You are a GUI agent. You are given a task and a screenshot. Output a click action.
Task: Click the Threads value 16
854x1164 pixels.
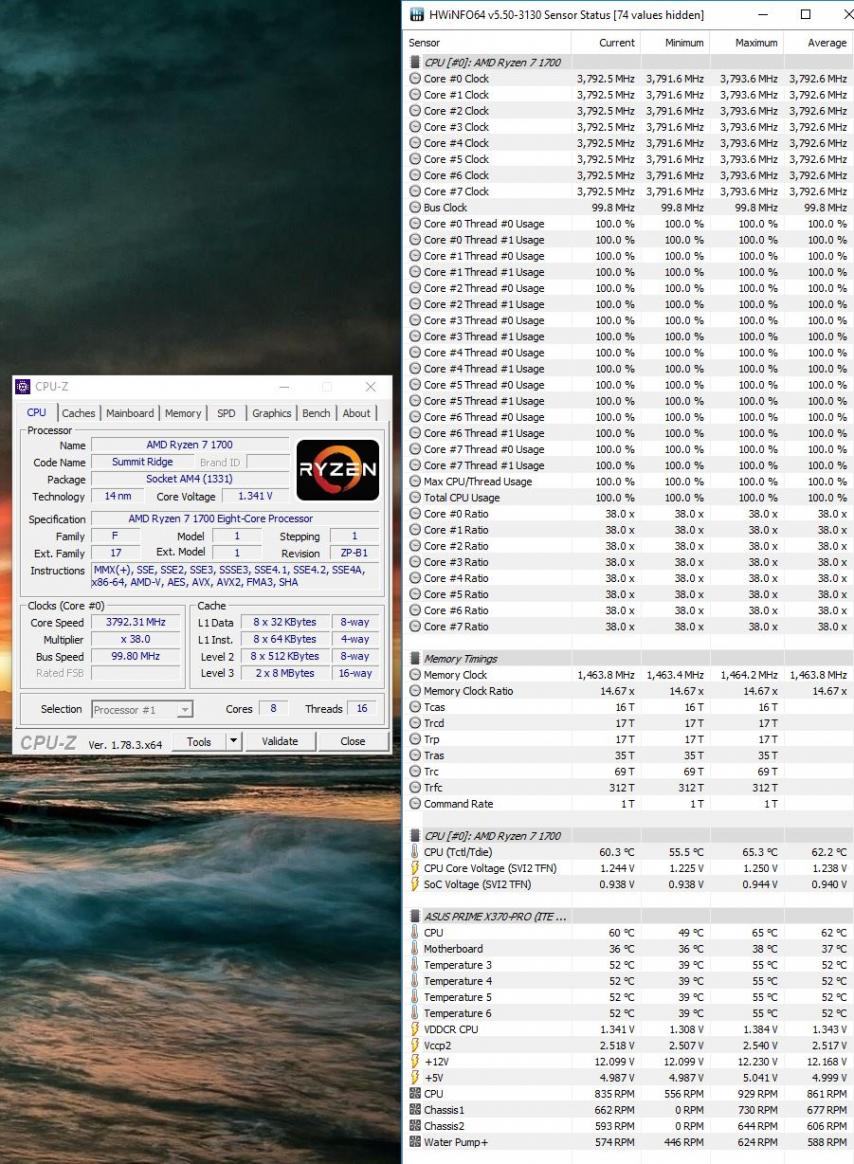pos(362,708)
